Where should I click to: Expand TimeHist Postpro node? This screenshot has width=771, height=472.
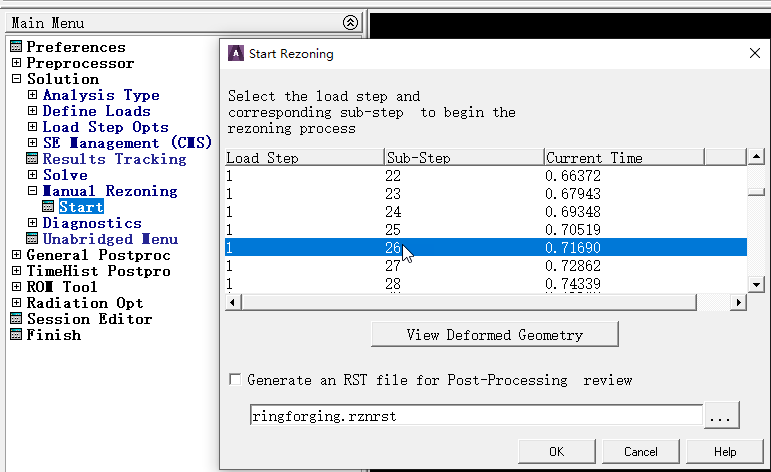click(x=16, y=271)
